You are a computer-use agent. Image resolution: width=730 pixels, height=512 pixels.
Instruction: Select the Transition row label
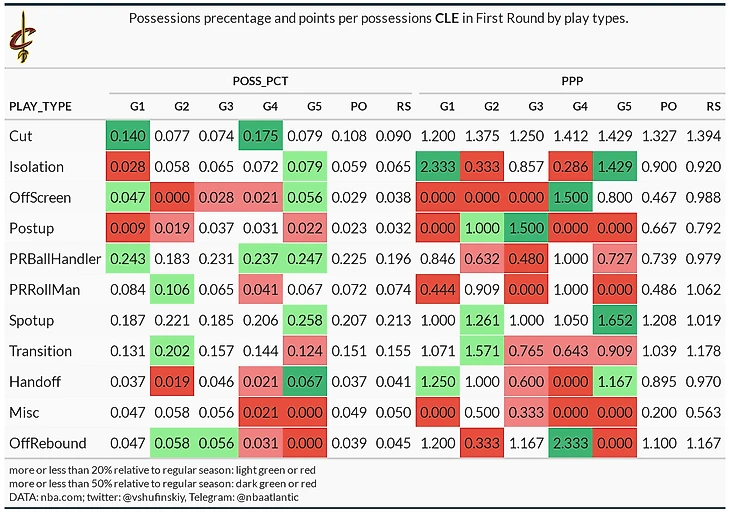40,351
